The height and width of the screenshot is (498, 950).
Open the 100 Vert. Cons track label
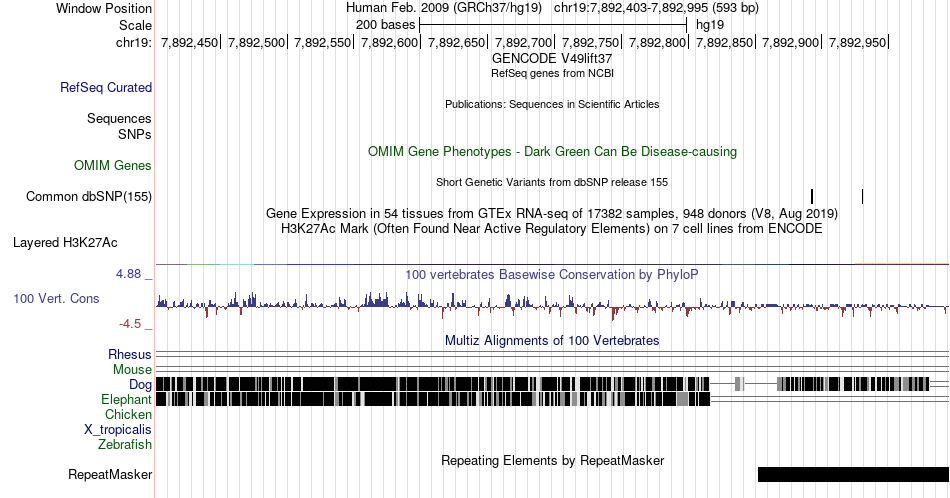[x=56, y=298]
